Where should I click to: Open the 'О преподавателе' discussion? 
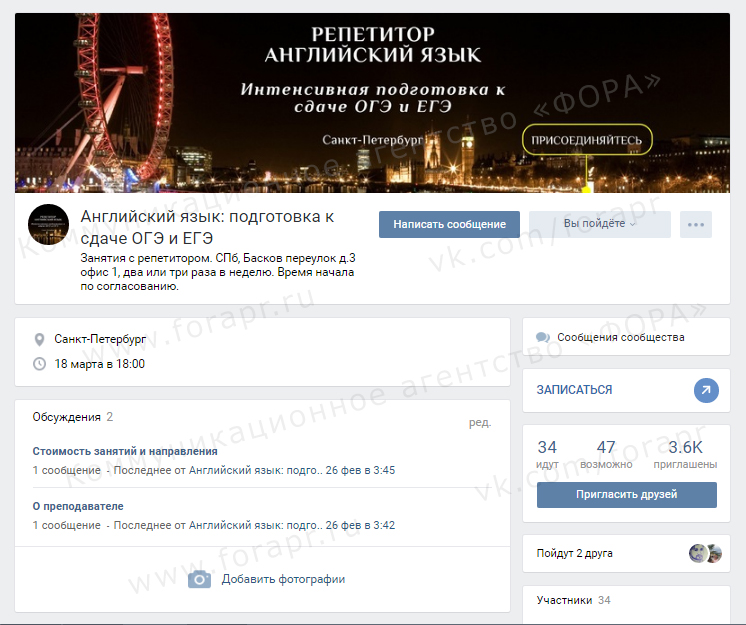(x=78, y=506)
